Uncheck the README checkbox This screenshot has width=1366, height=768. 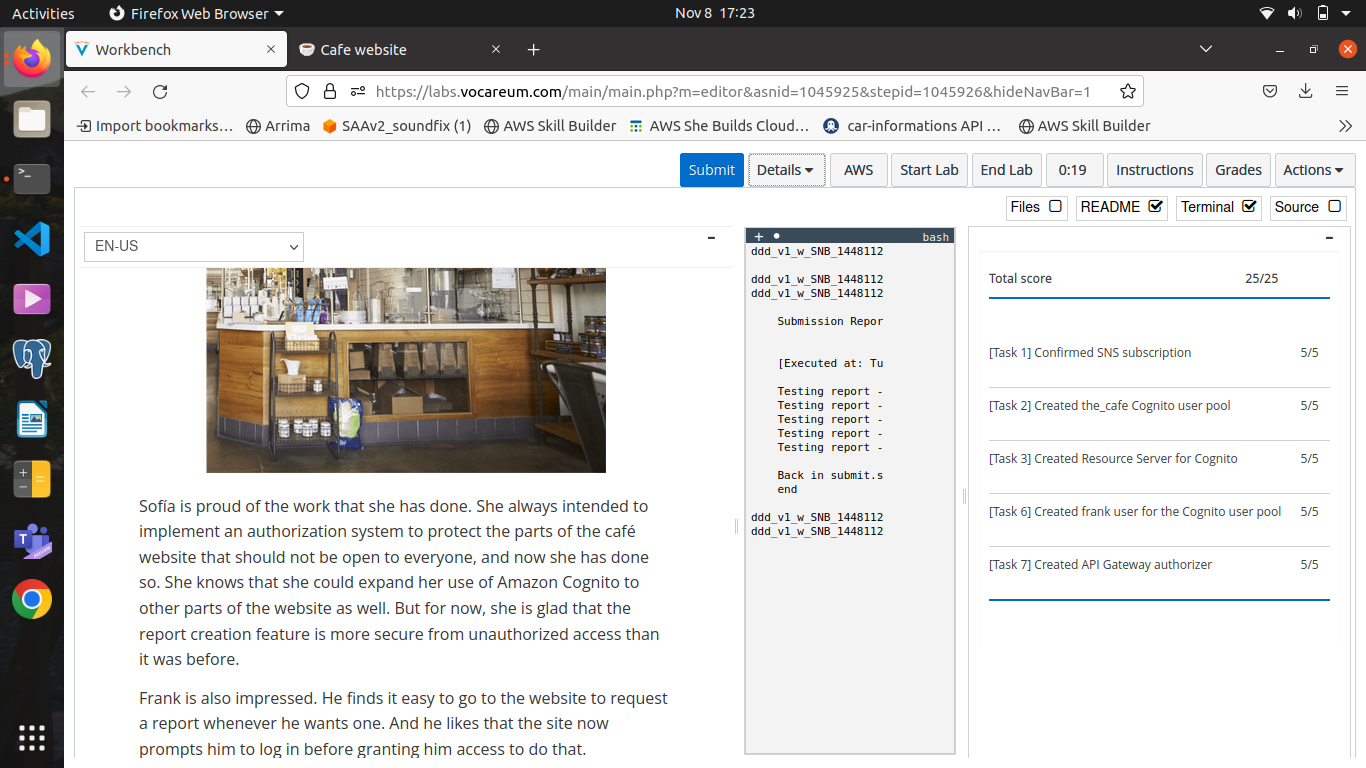(x=1157, y=207)
